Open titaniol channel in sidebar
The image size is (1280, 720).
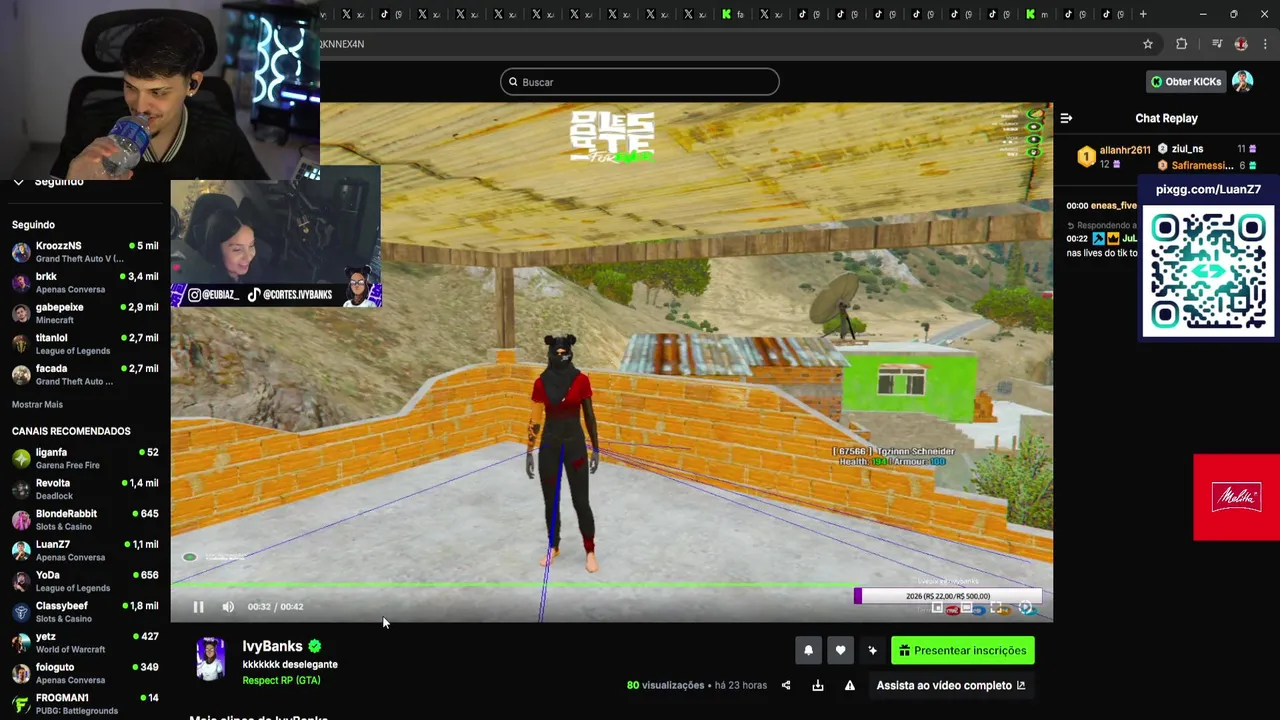(85, 344)
